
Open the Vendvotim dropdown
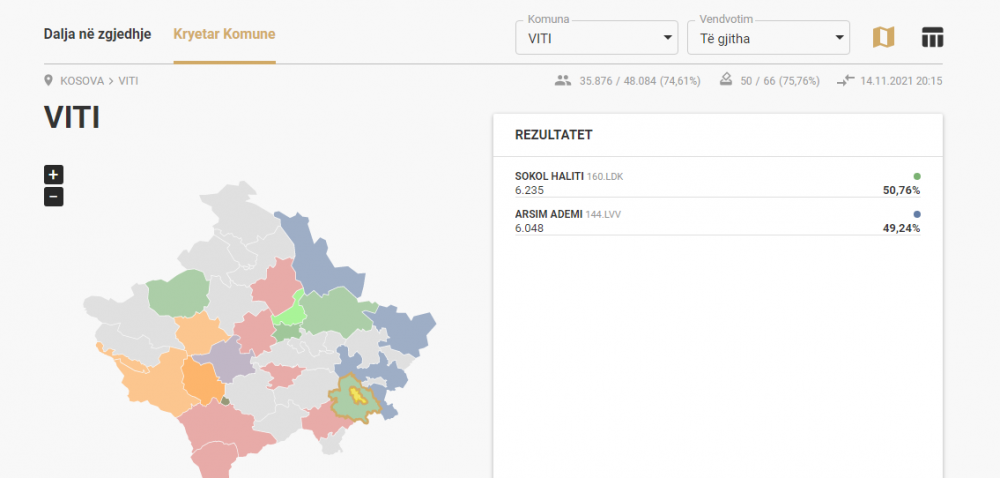768,38
